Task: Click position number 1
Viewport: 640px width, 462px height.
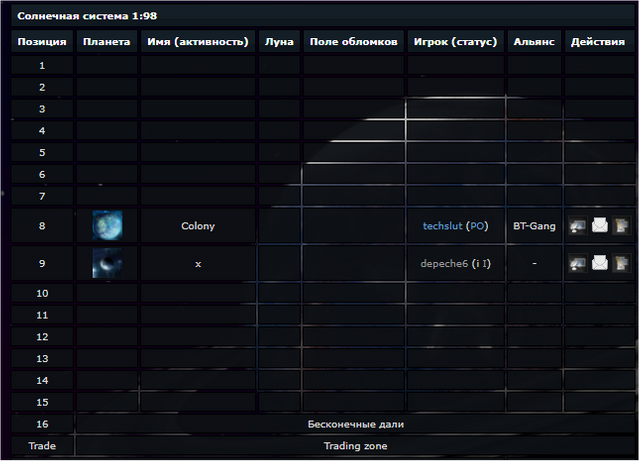Action: 42,66
